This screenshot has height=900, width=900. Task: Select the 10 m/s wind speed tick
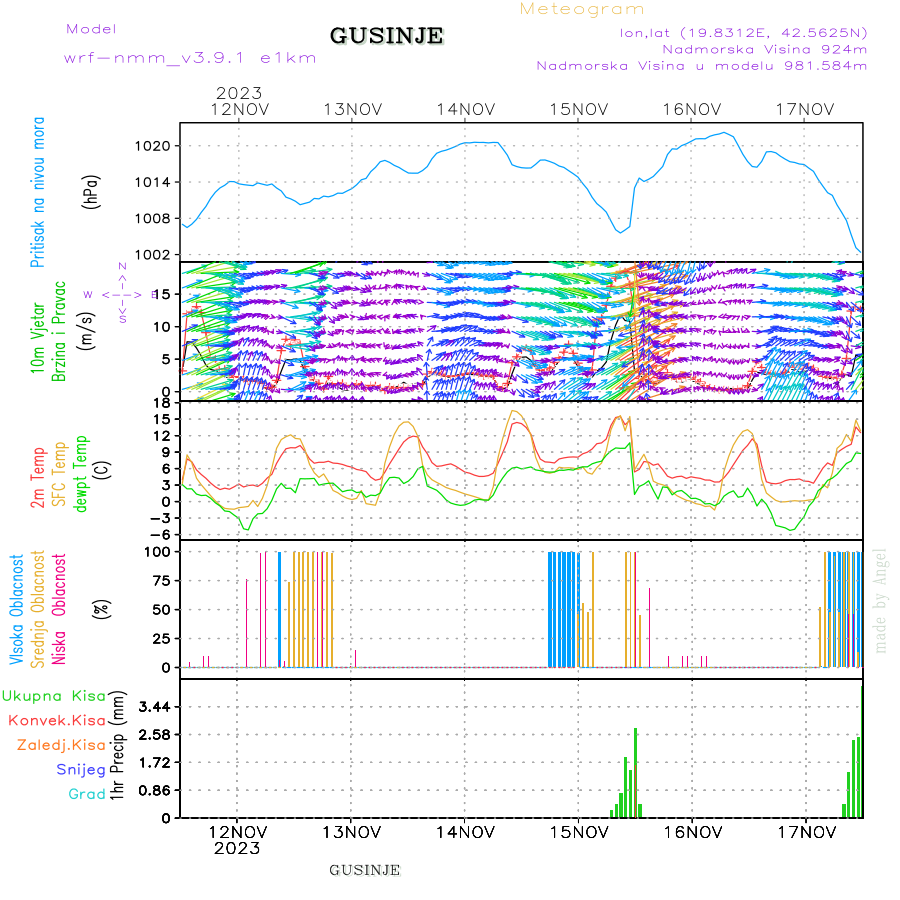click(x=163, y=327)
